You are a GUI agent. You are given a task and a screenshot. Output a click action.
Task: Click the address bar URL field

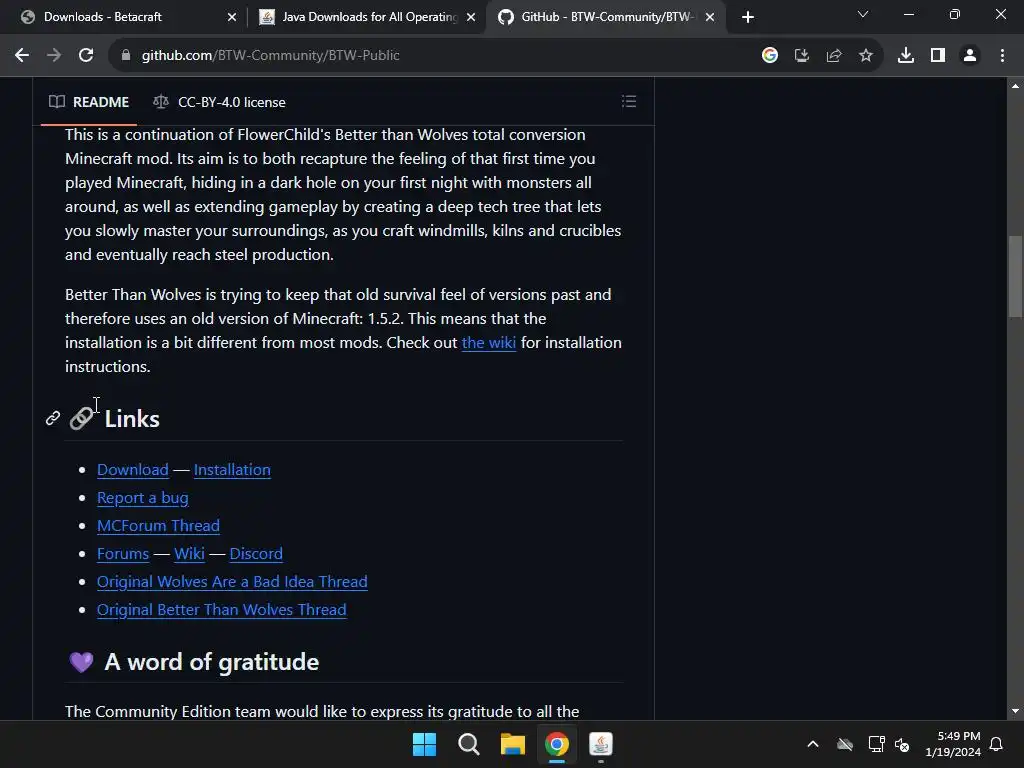click(x=431, y=56)
